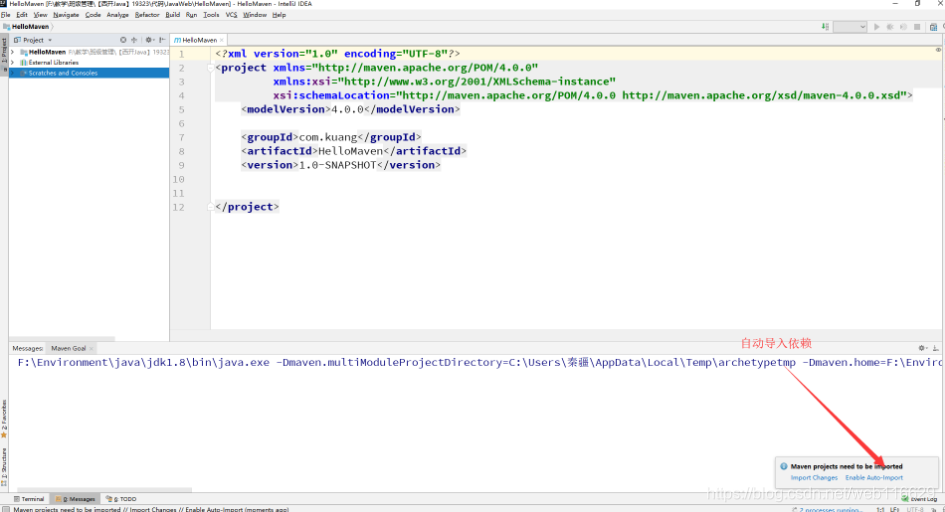Click line number 7 in gutter
The width and height of the screenshot is (945, 512).
pos(181,137)
